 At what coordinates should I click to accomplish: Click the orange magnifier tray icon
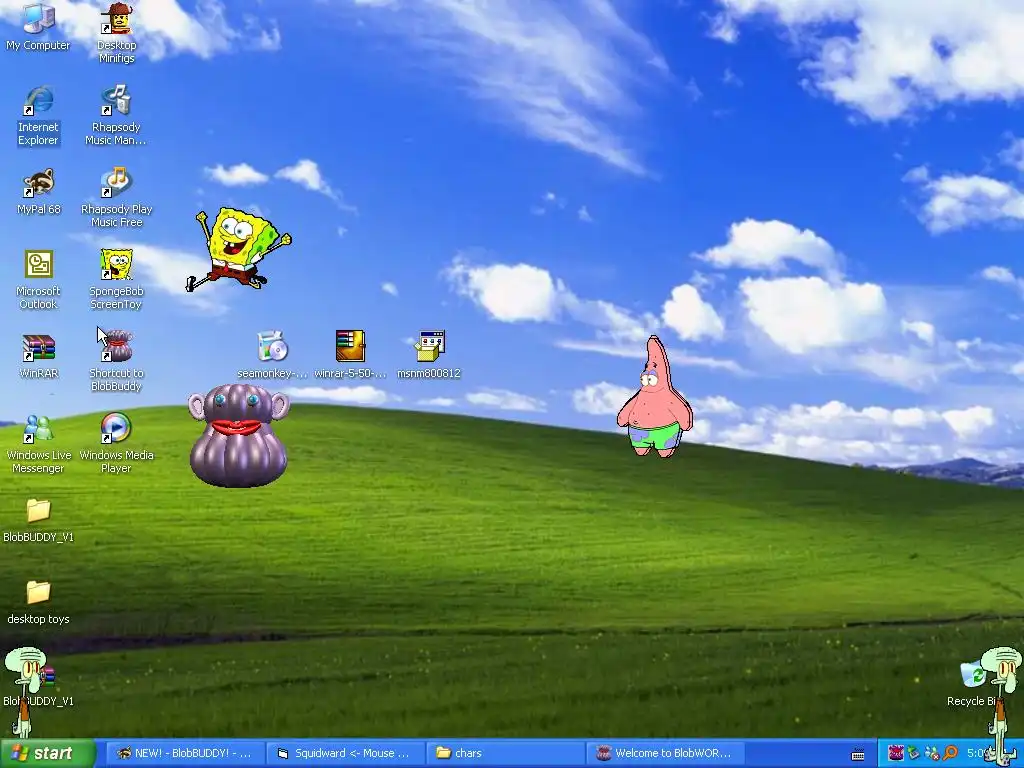coord(950,753)
